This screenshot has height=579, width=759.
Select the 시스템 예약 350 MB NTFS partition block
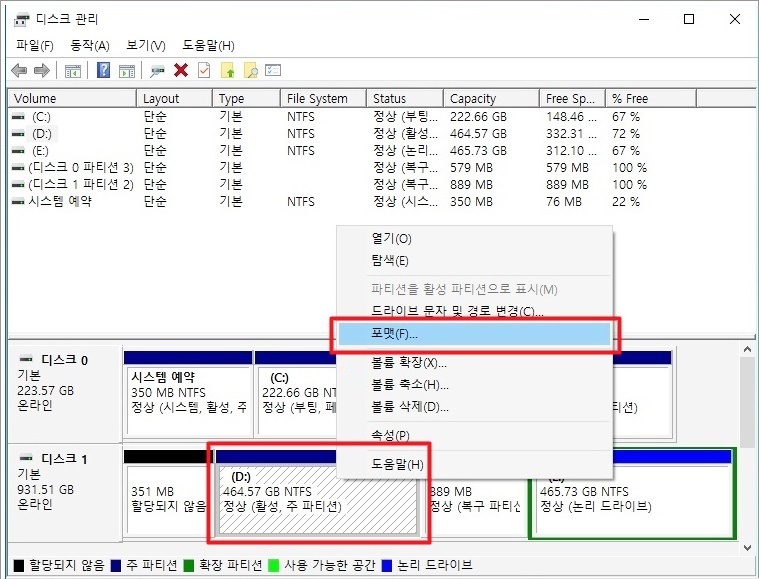coord(188,394)
